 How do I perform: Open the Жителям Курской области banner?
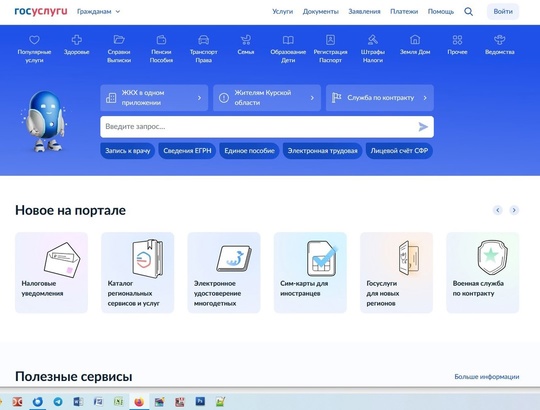[267, 98]
